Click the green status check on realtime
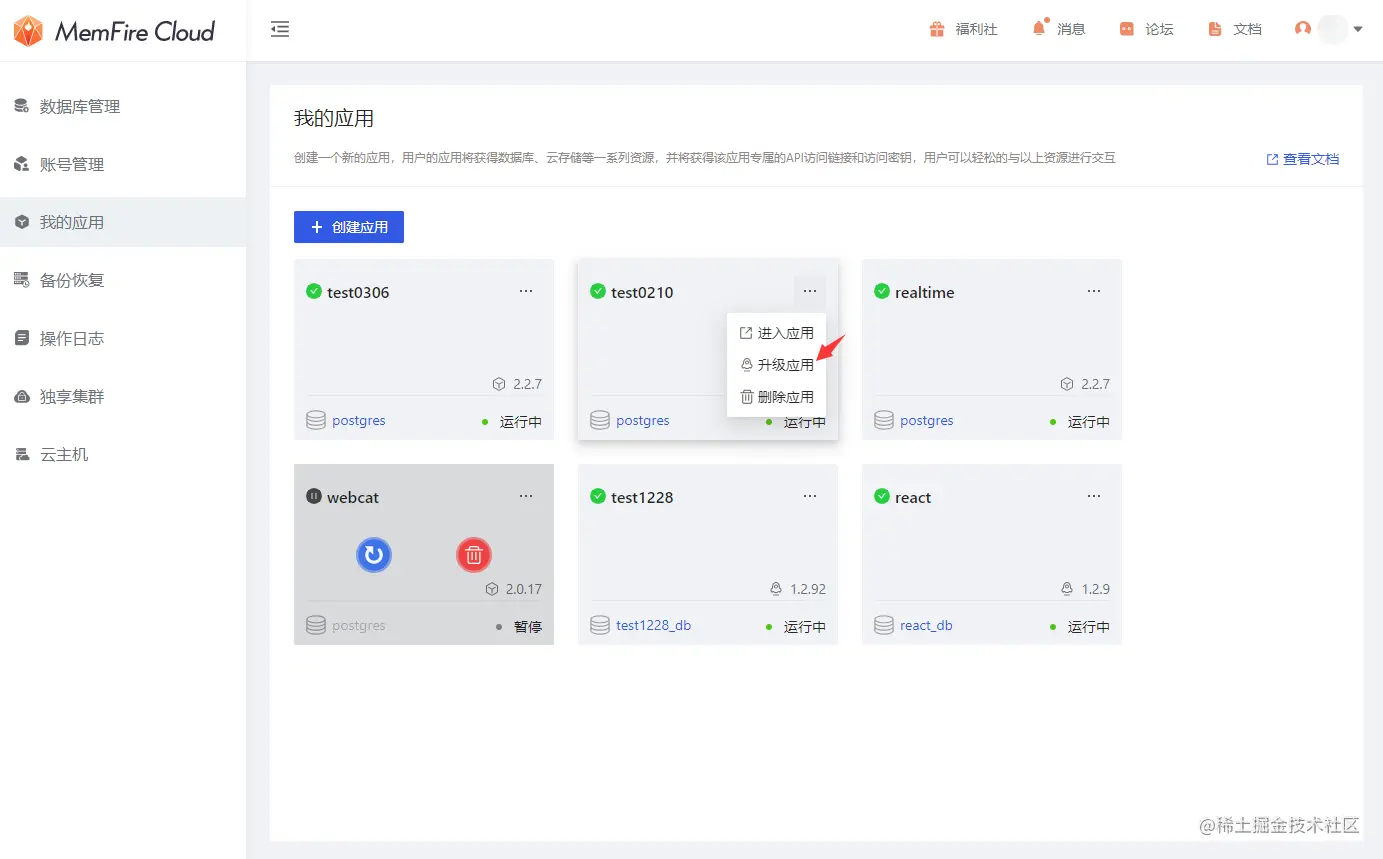The image size is (1383, 859). coord(882,291)
